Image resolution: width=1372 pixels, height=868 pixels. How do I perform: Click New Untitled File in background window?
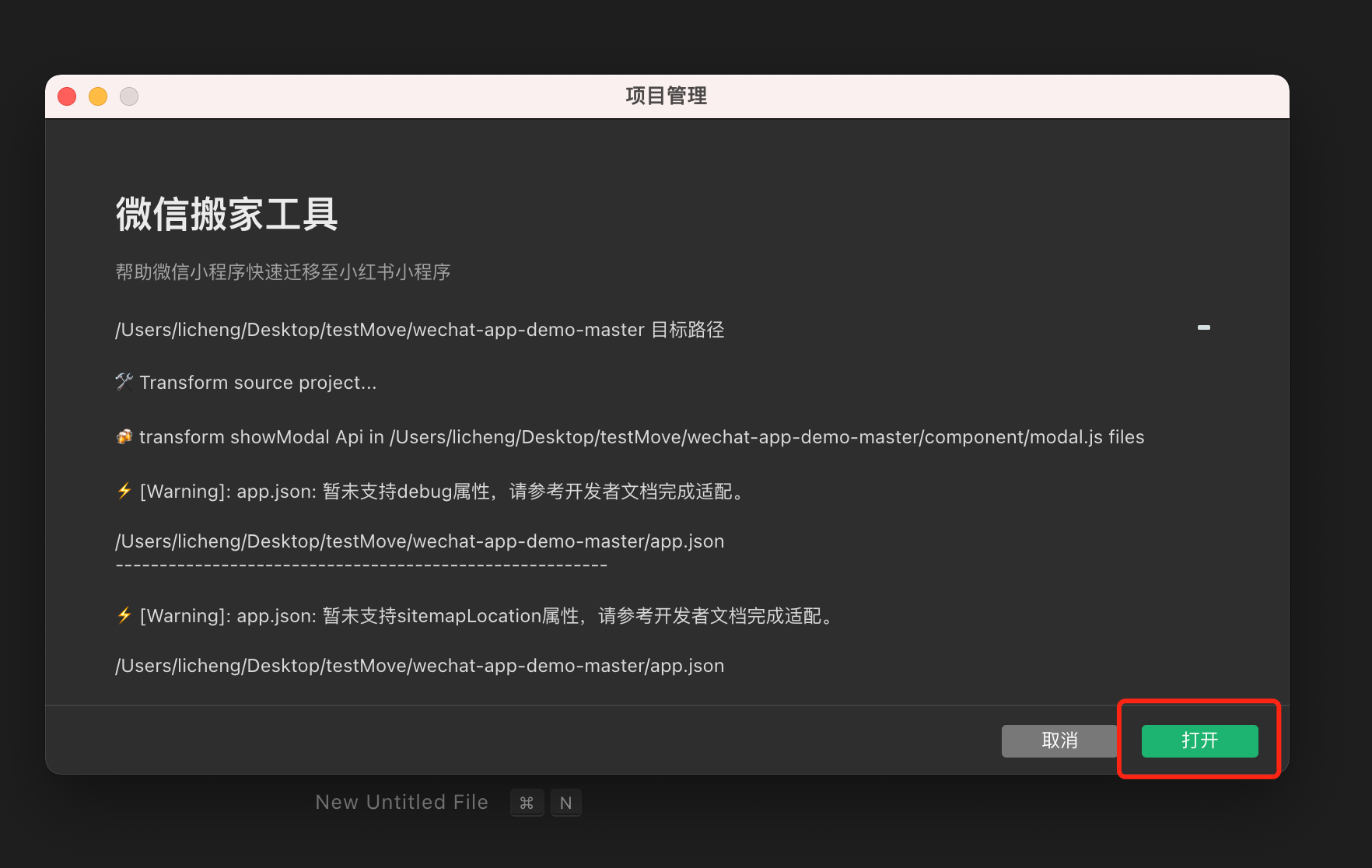(x=402, y=802)
